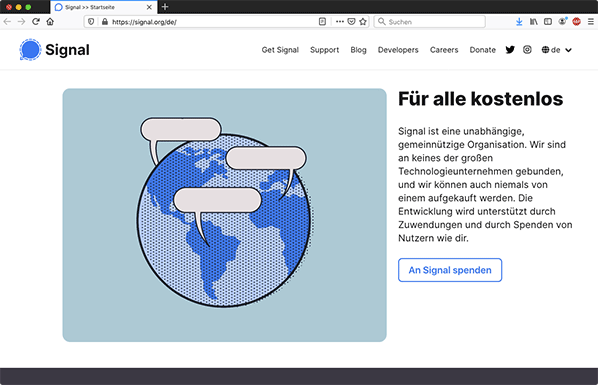Open Donate navigation link

(482, 50)
